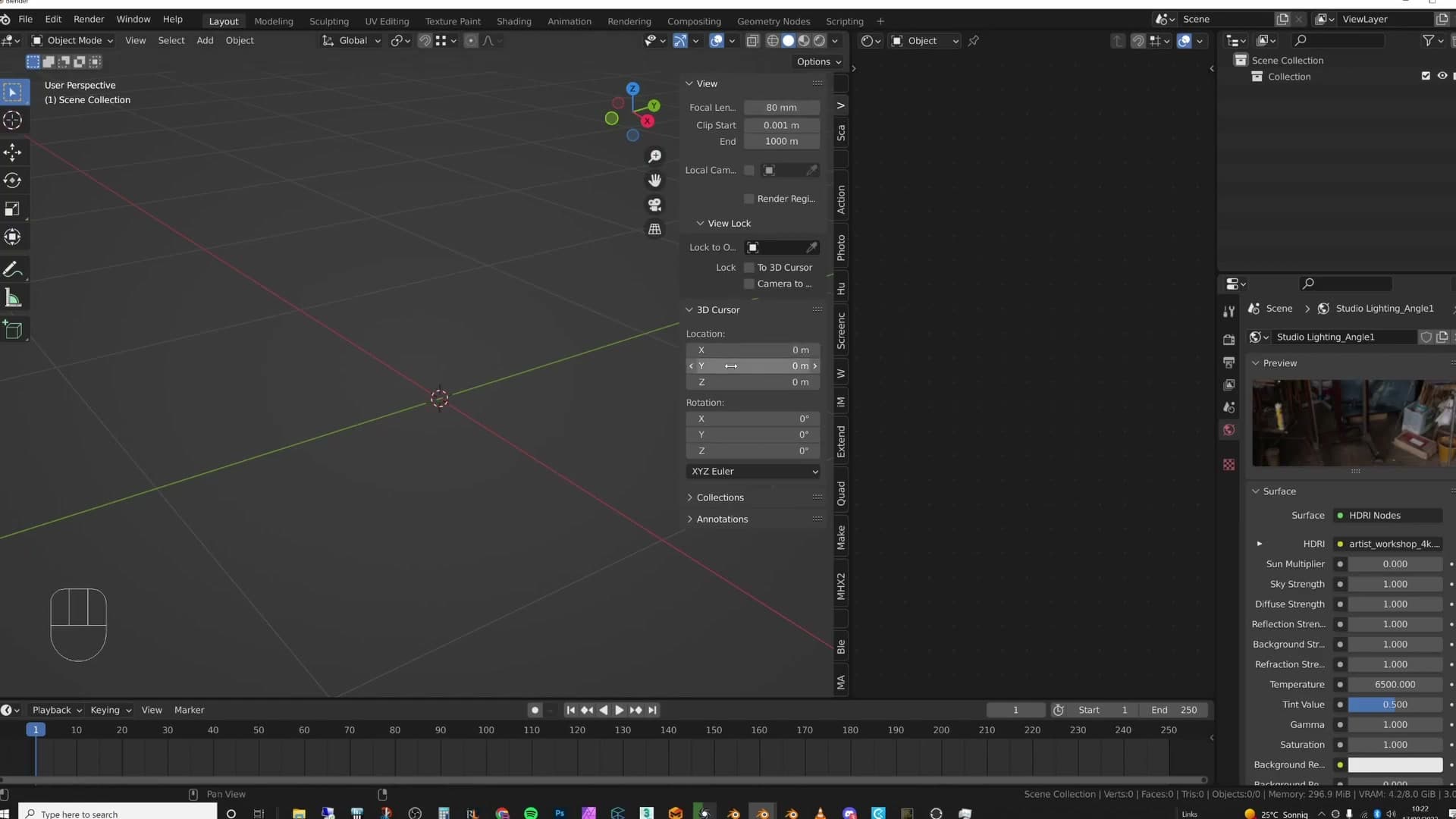Click the Pan view hand icon

(x=654, y=180)
